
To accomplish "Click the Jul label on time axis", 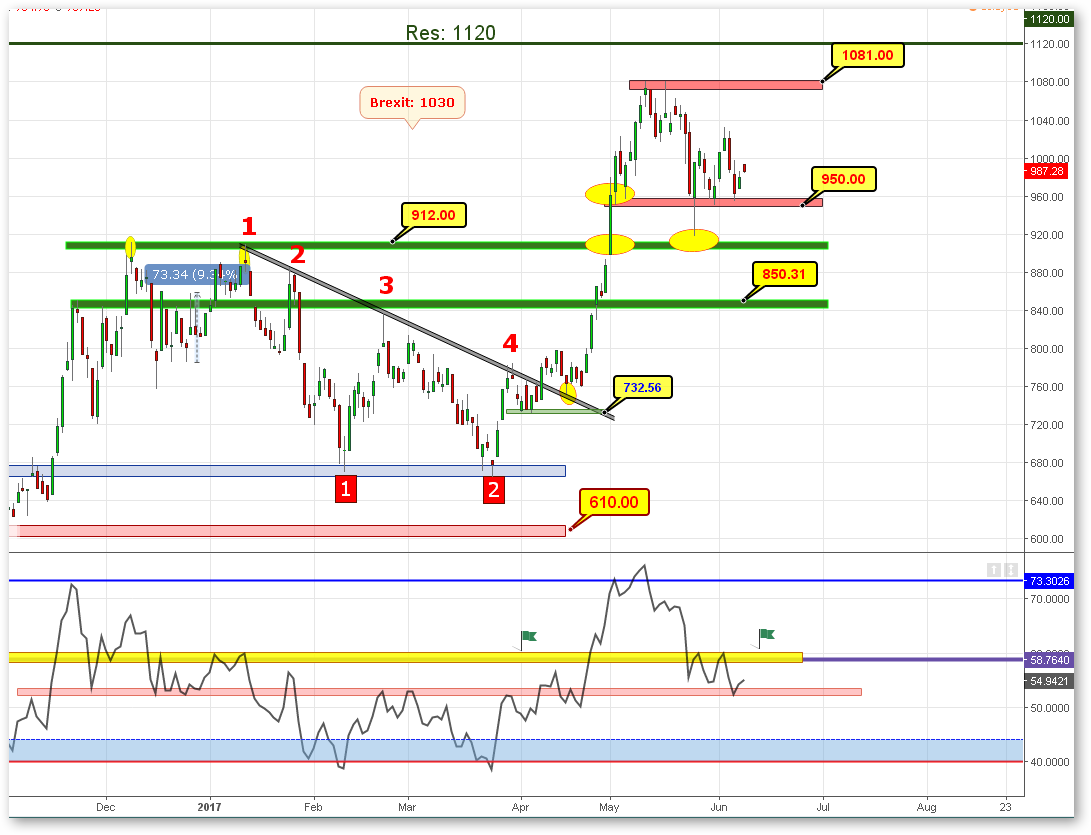I will click(823, 807).
